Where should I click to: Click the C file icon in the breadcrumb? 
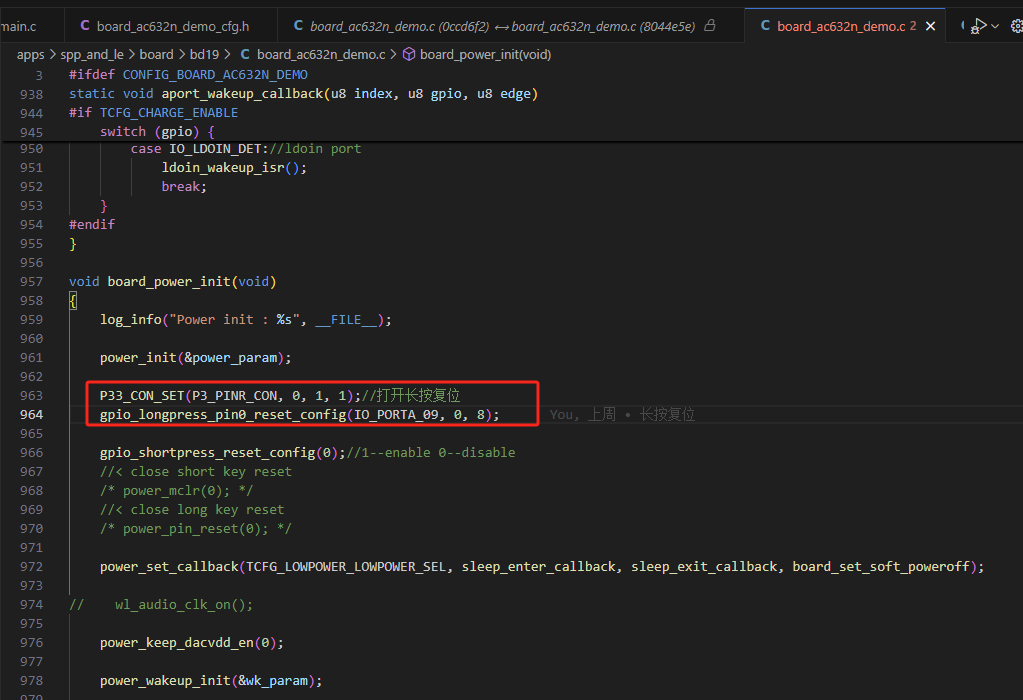click(245, 54)
